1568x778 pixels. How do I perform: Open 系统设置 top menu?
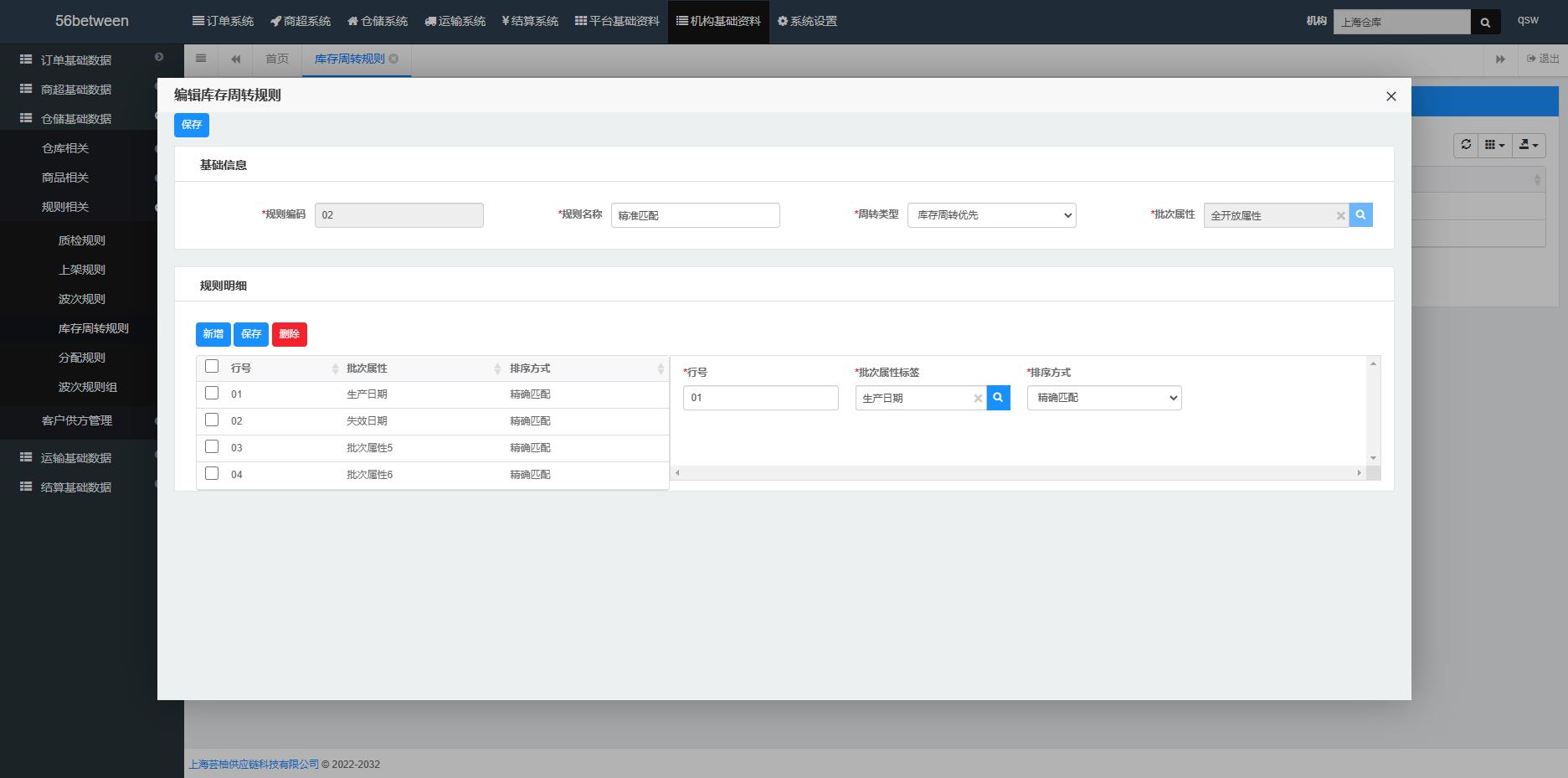click(807, 21)
